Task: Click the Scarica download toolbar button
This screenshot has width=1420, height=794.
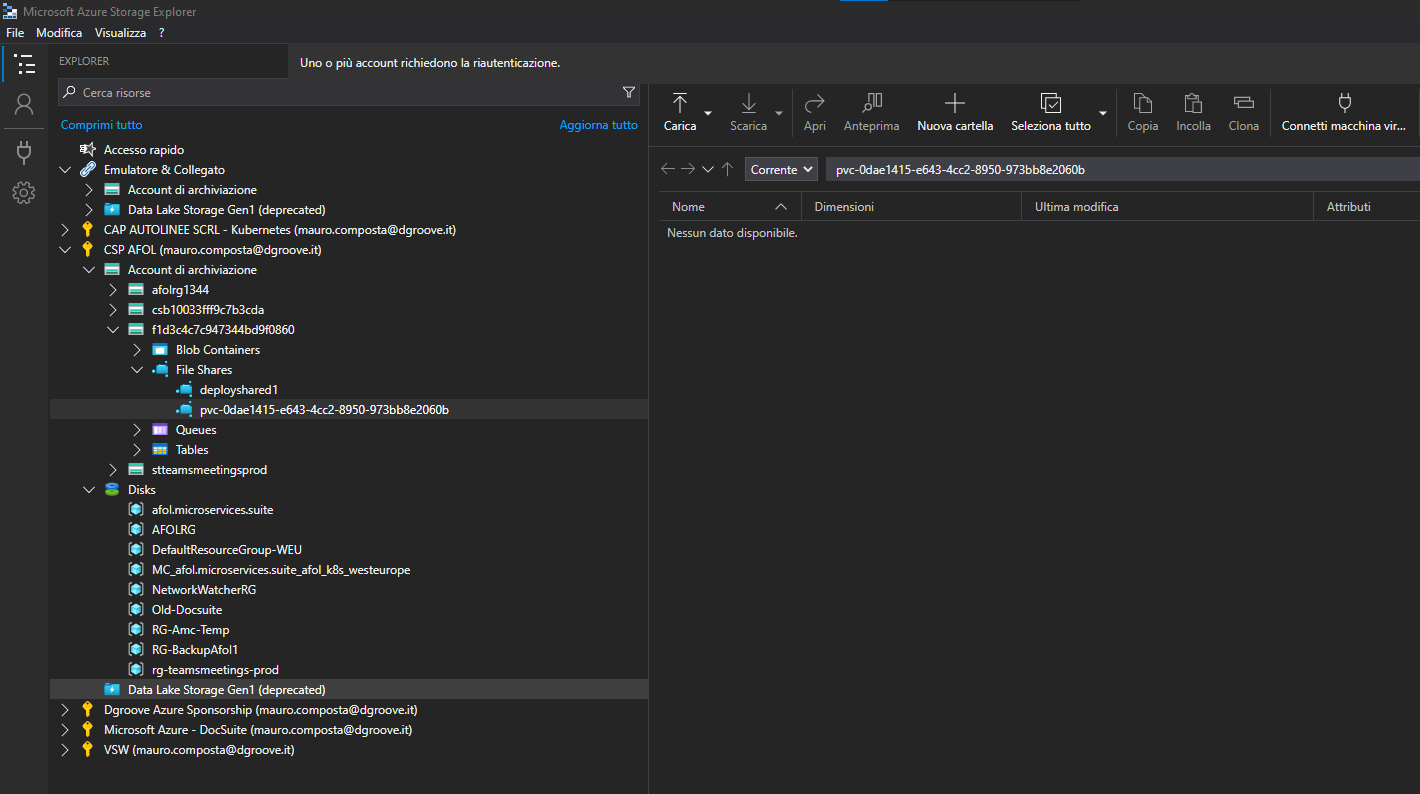Action: pyautogui.click(x=748, y=112)
